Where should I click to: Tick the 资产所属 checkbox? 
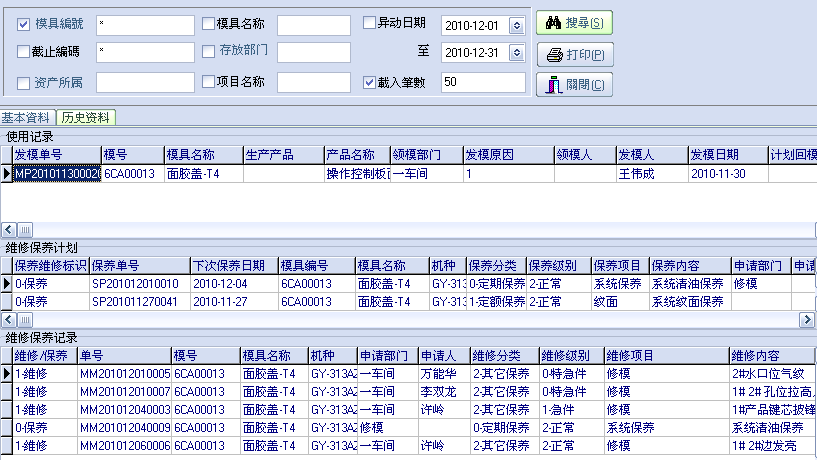[x=24, y=83]
